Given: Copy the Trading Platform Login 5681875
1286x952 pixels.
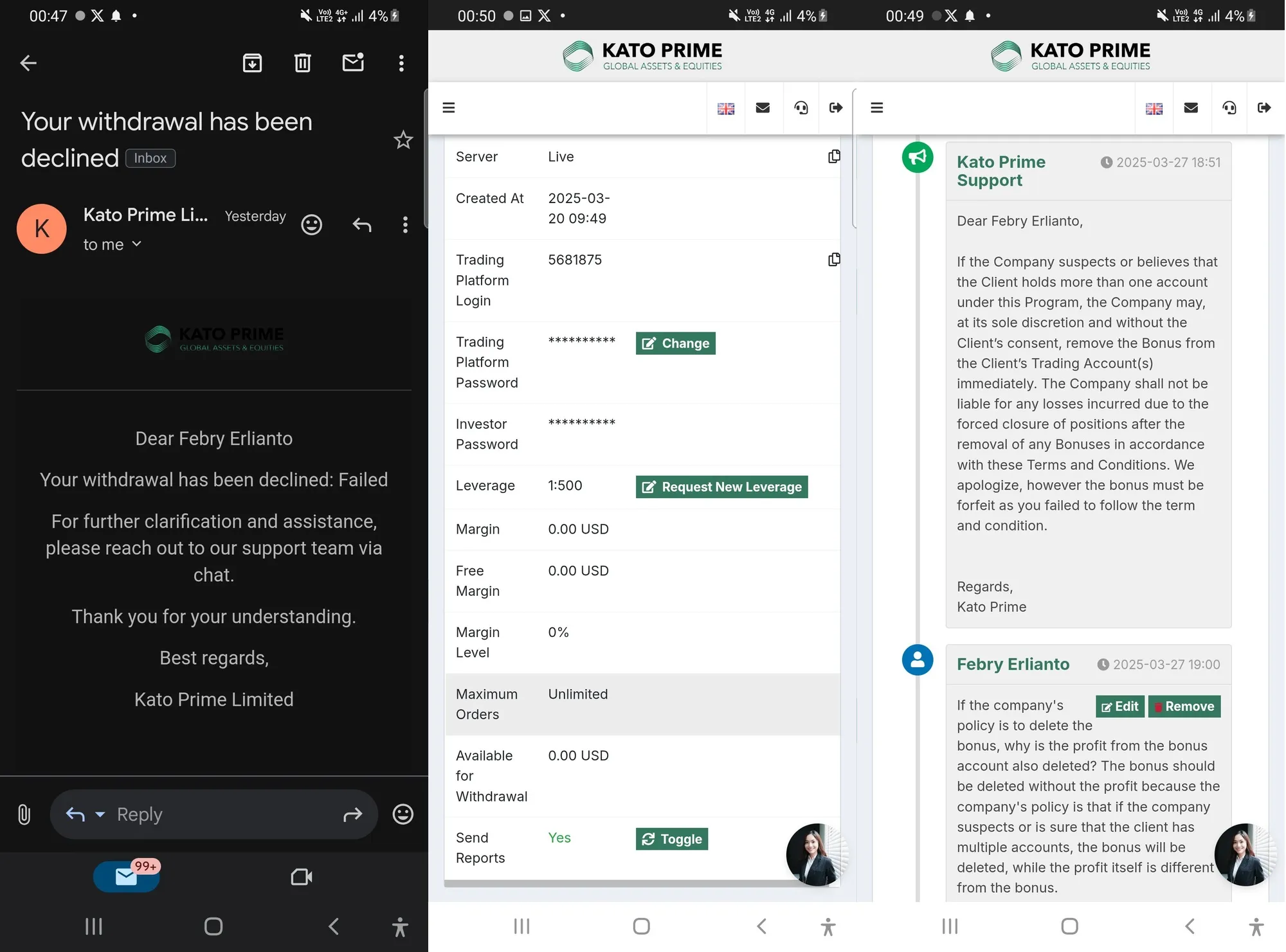Looking at the screenshot, I should [834, 259].
